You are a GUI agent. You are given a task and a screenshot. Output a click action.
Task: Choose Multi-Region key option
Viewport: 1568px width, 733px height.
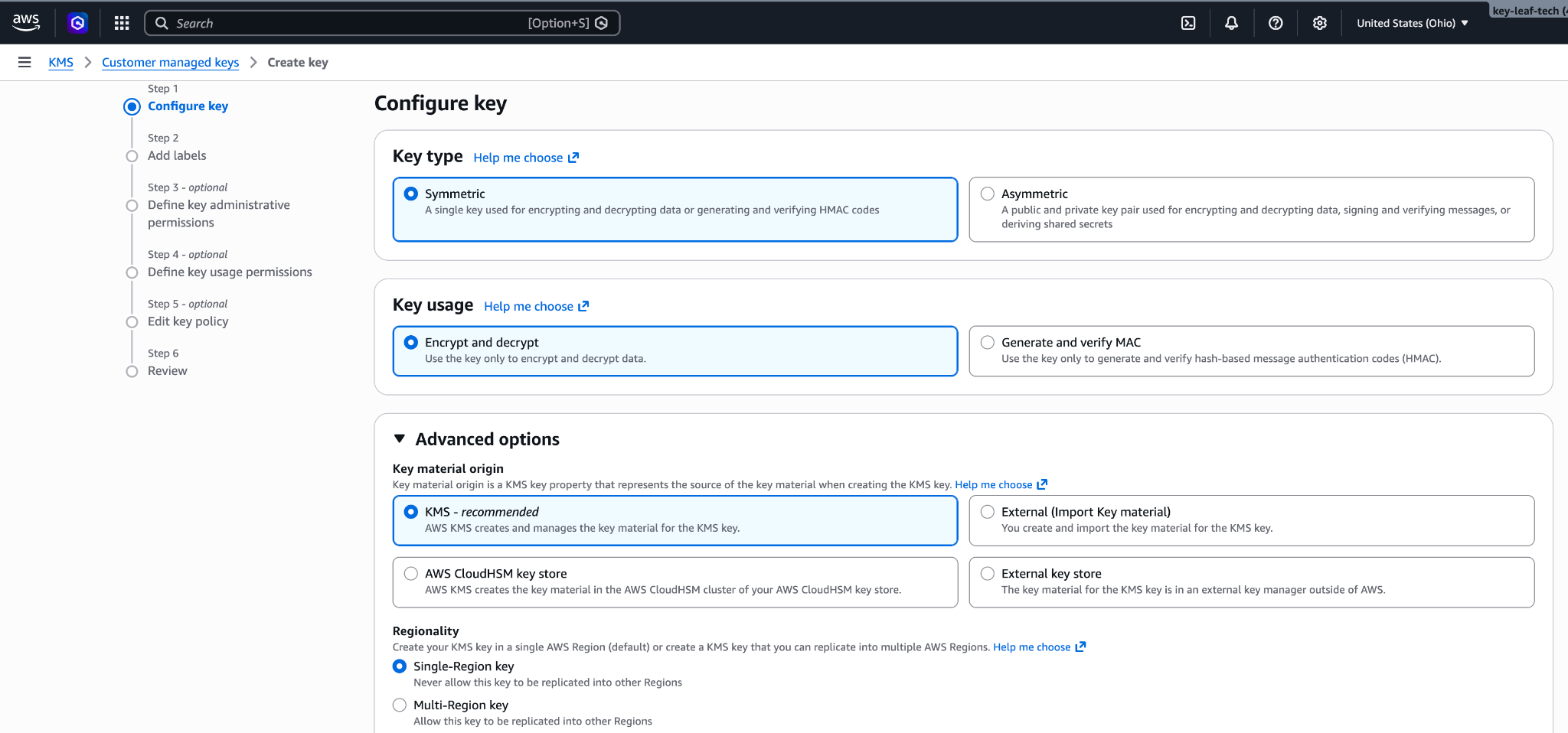[x=400, y=705]
